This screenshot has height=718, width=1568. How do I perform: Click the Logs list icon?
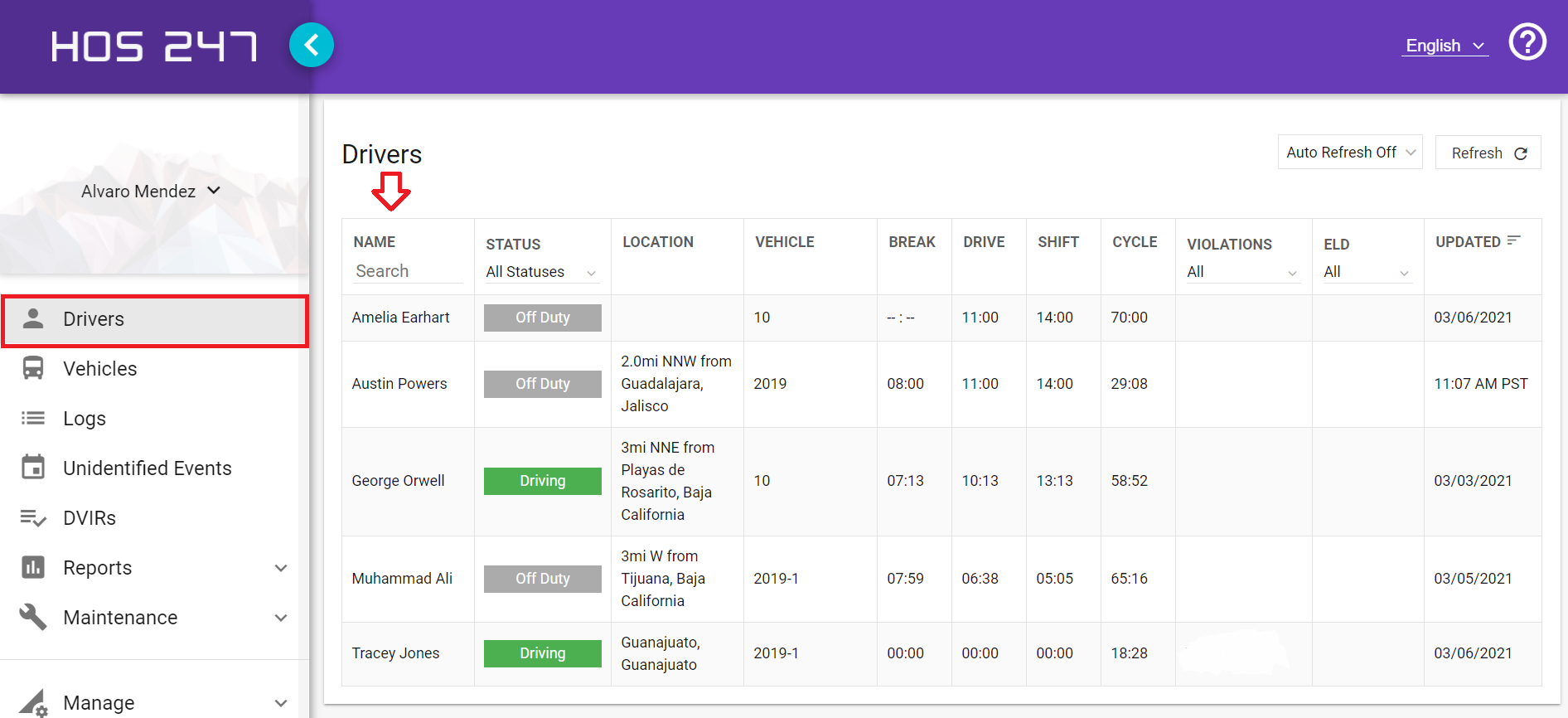click(x=33, y=418)
